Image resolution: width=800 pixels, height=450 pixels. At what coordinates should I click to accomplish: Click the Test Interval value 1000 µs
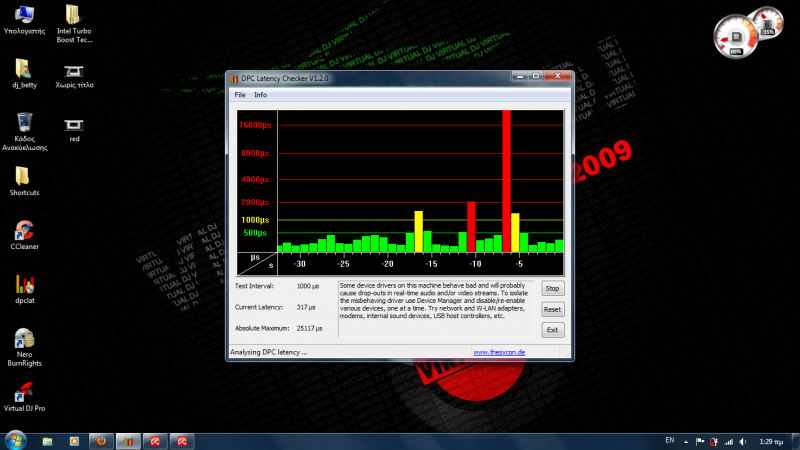[308, 286]
